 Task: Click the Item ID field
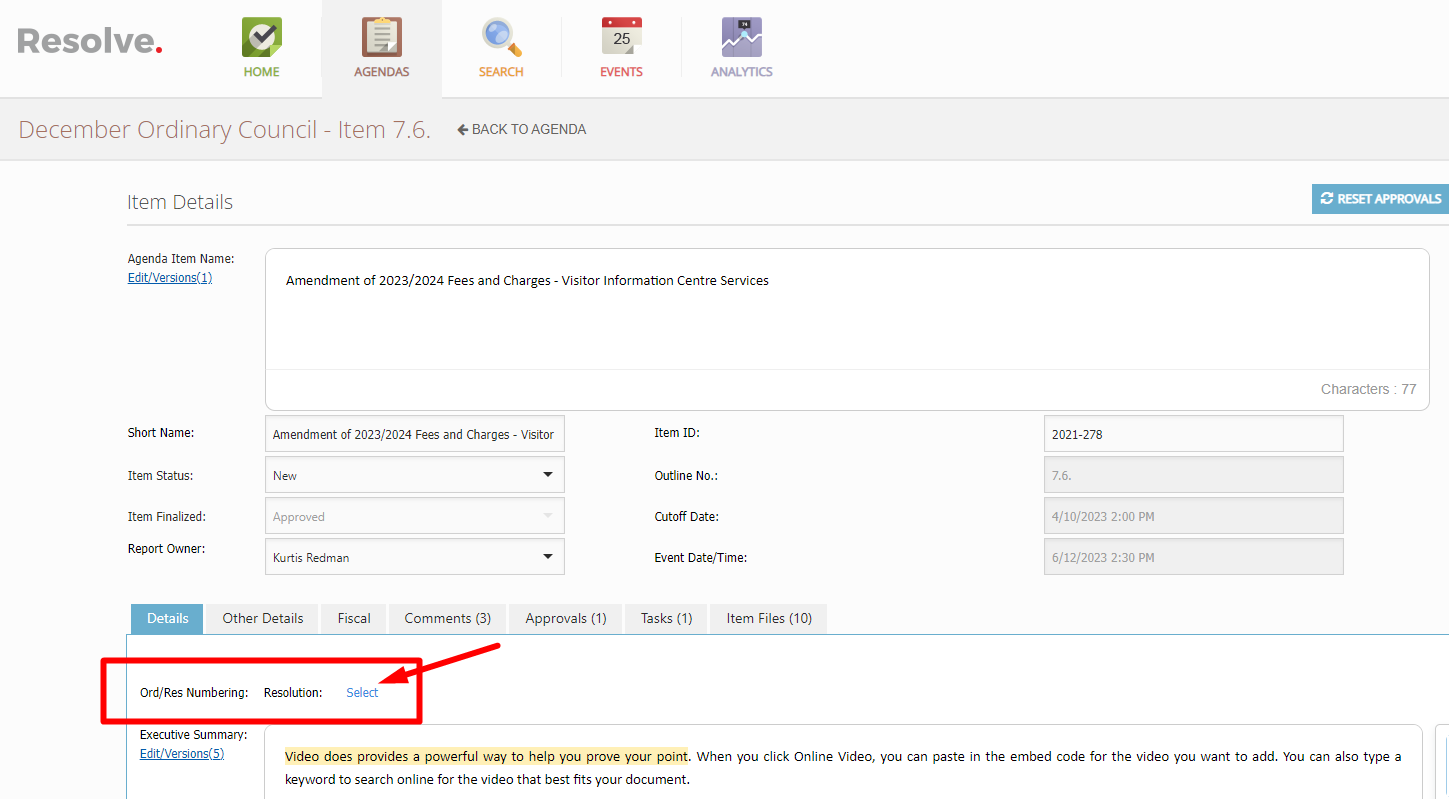[x=1193, y=434]
